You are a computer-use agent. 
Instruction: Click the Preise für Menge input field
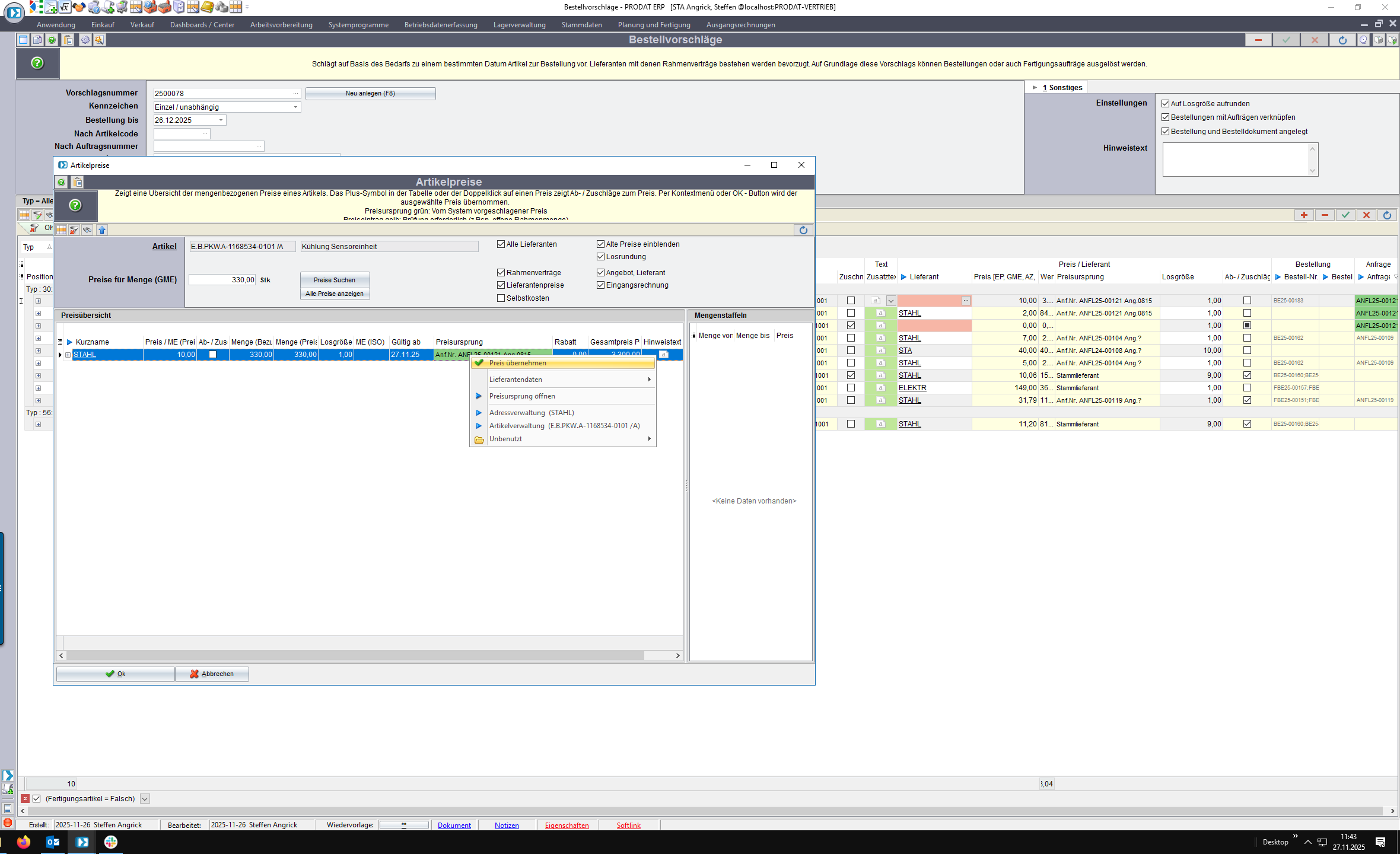(222, 280)
